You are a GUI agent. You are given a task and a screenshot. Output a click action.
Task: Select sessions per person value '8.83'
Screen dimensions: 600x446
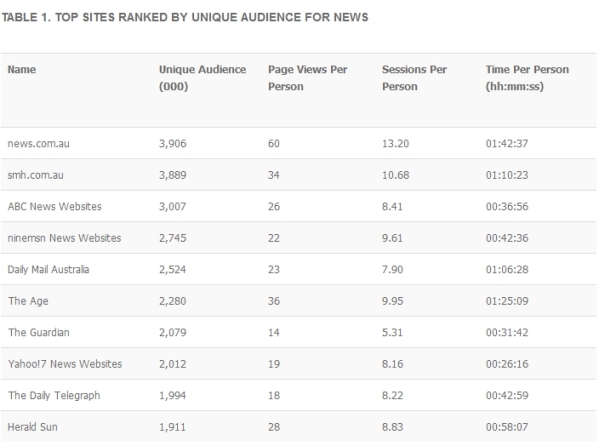392,427
